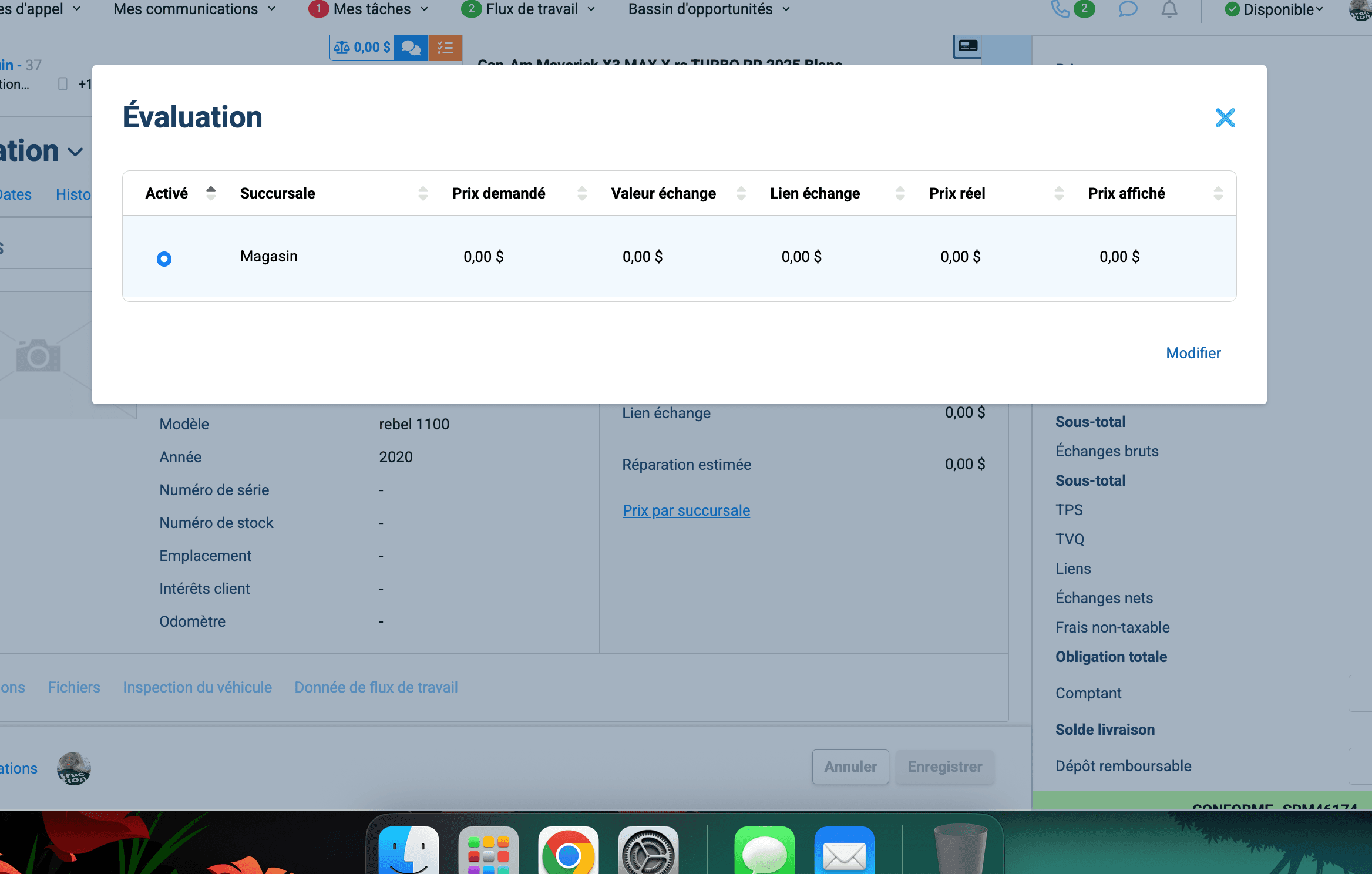Open the chat bubble icon in header
This screenshot has width=1372, height=874.
(1128, 9)
